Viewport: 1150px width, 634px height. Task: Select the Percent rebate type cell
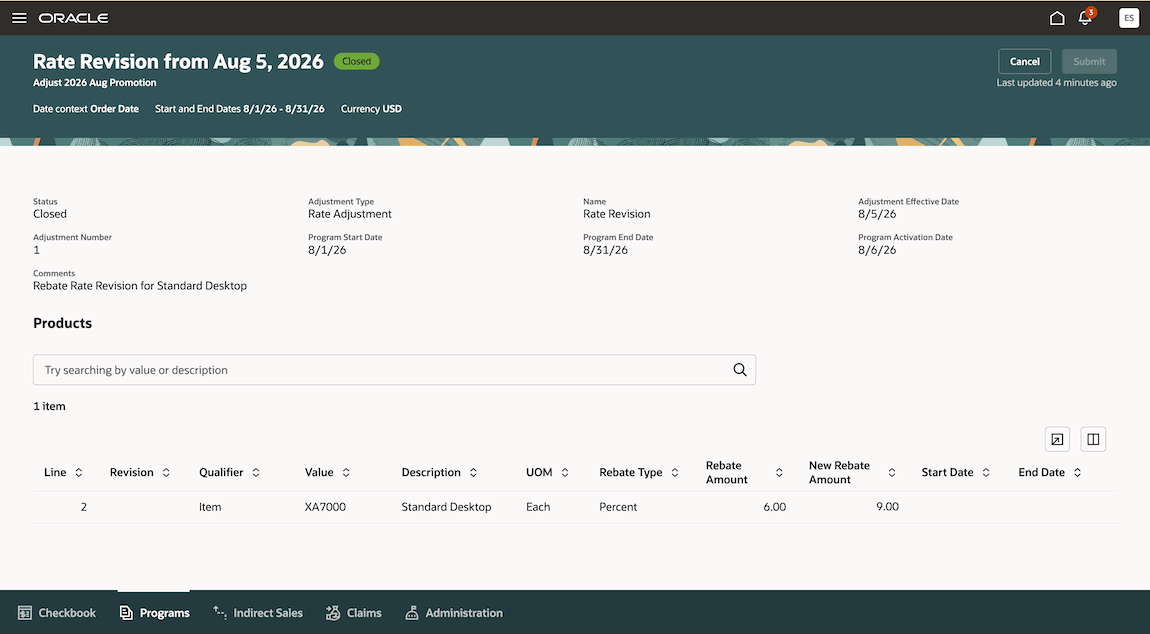pyautogui.click(x=618, y=507)
